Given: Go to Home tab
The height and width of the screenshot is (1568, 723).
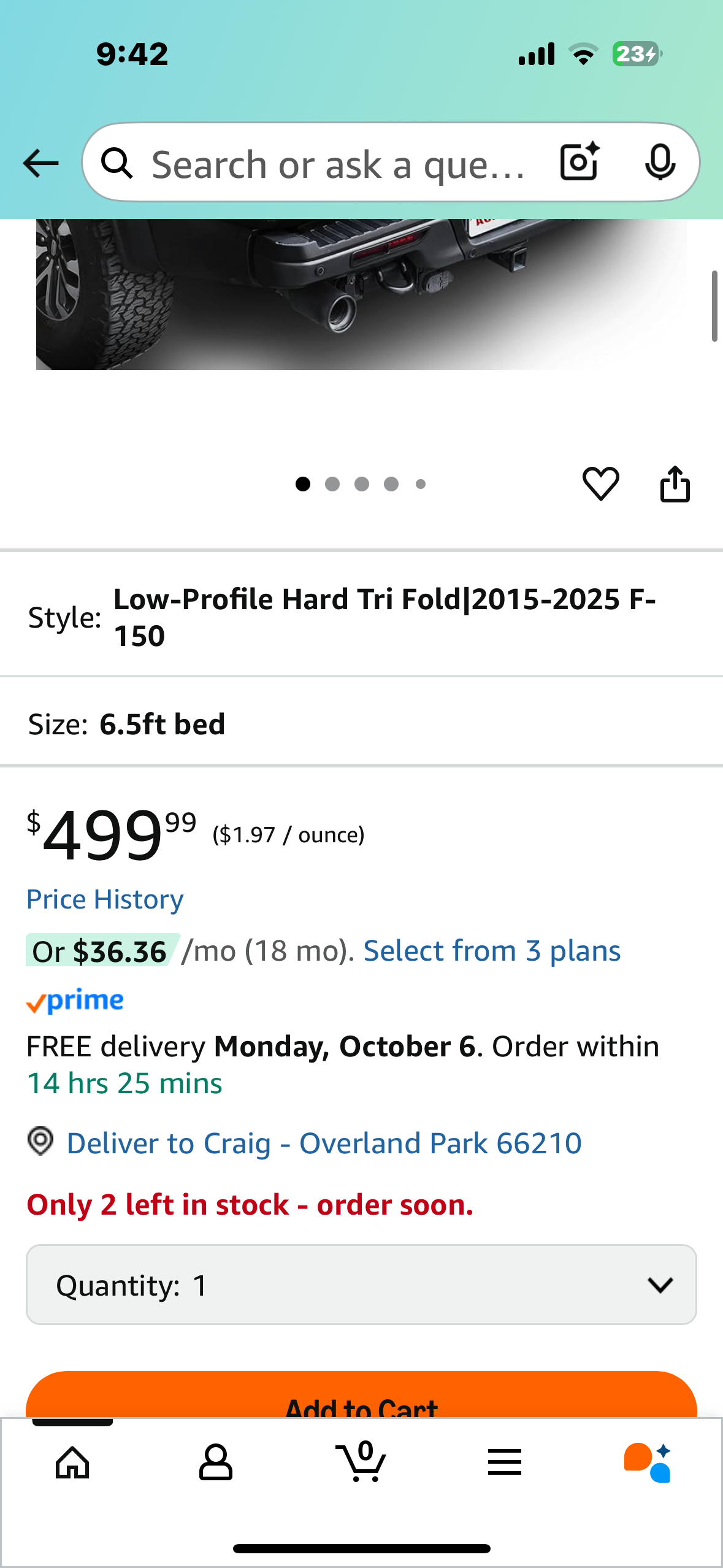Looking at the screenshot, I should pyautogui.click(x=72, y=1462).
